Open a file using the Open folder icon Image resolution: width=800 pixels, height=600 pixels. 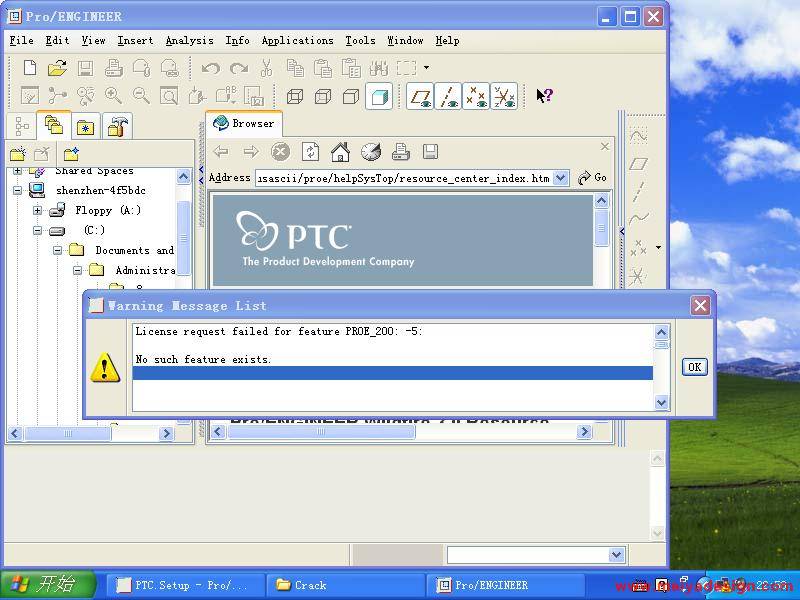(58, 68)
